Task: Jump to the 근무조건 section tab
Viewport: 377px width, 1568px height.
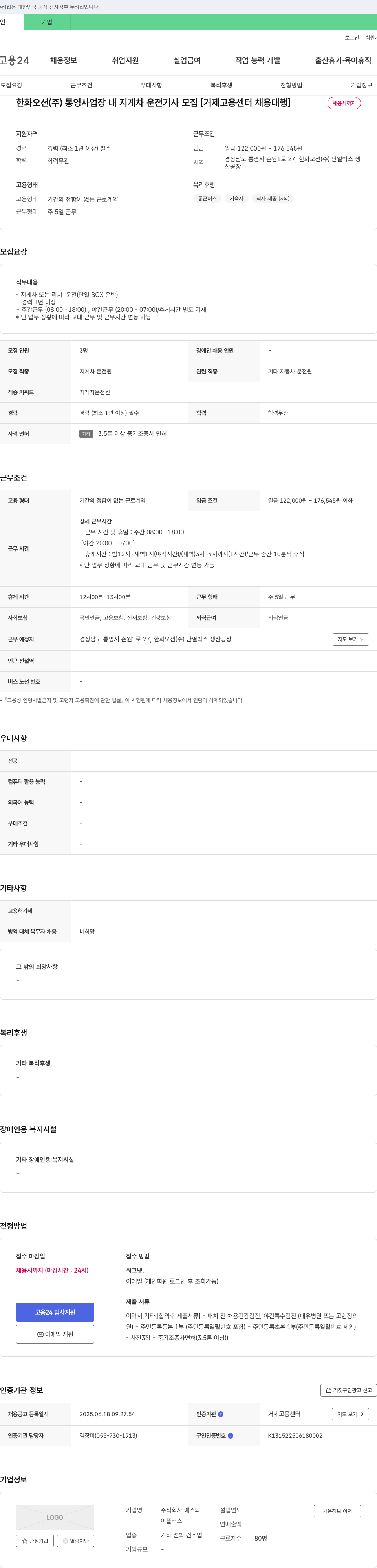Action: tap(81, 85)
